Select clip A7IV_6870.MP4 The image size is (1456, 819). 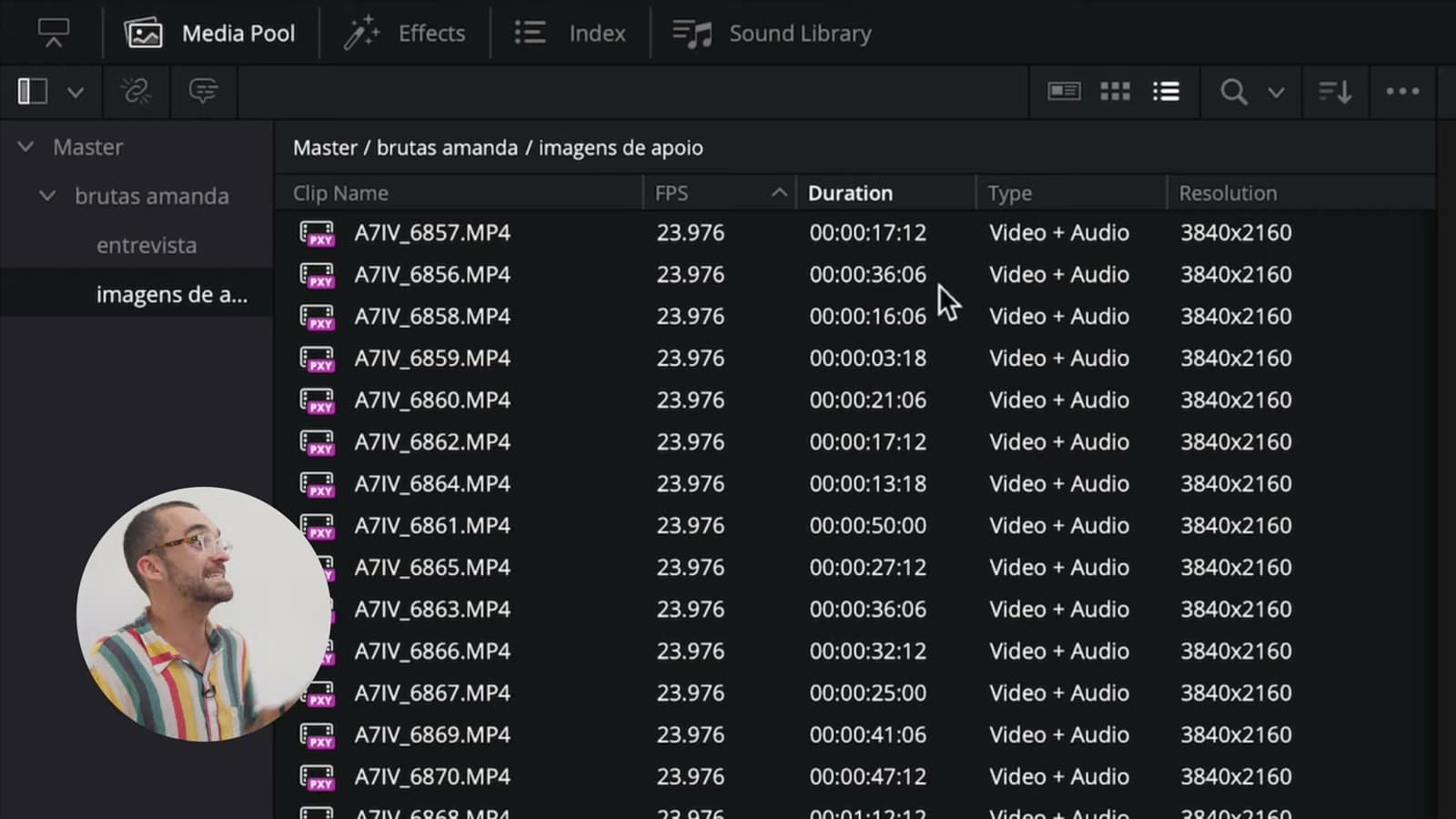point(432,777)
